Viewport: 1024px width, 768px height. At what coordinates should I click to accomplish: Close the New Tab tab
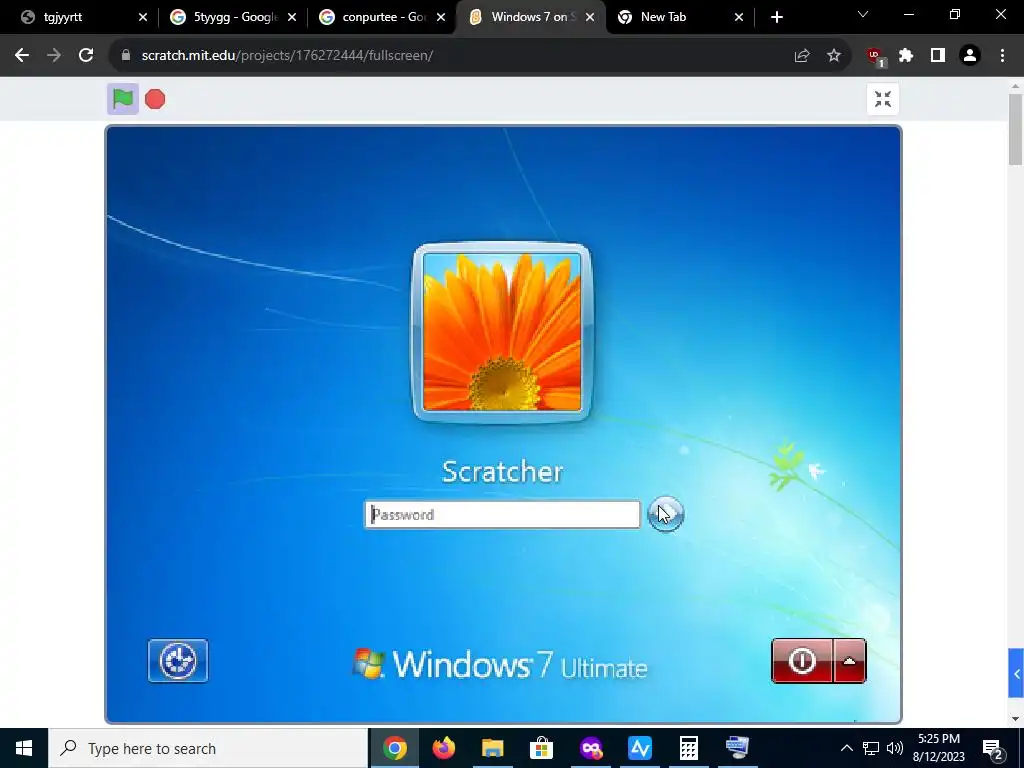739,17
